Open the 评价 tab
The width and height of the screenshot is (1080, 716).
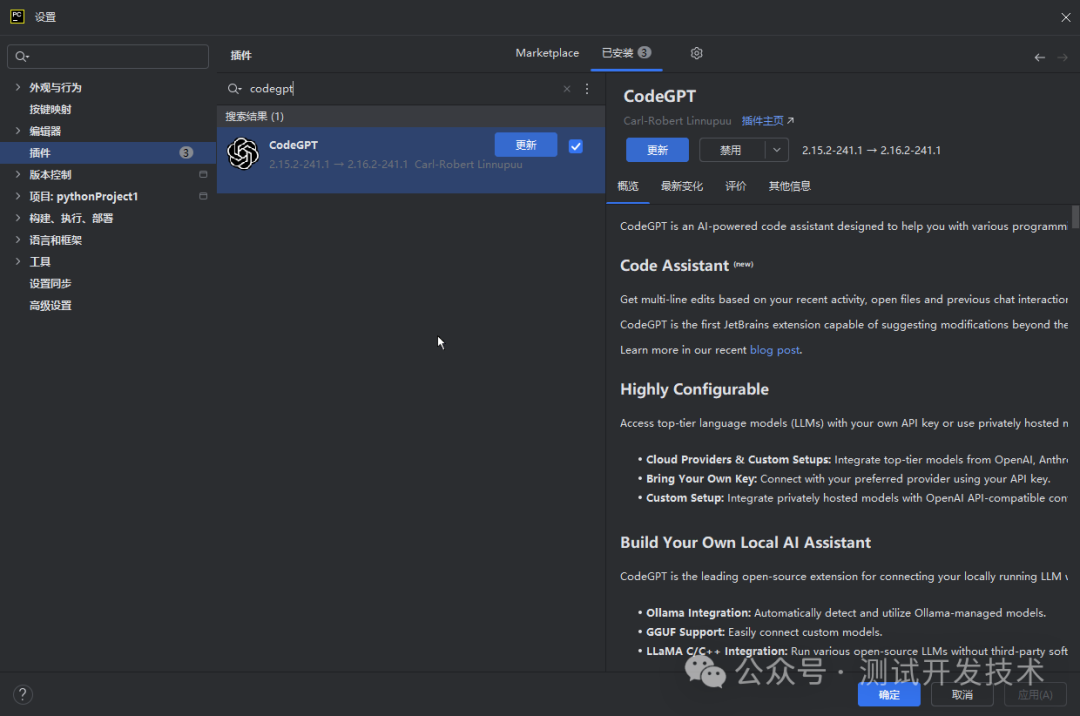pos(736,186)
